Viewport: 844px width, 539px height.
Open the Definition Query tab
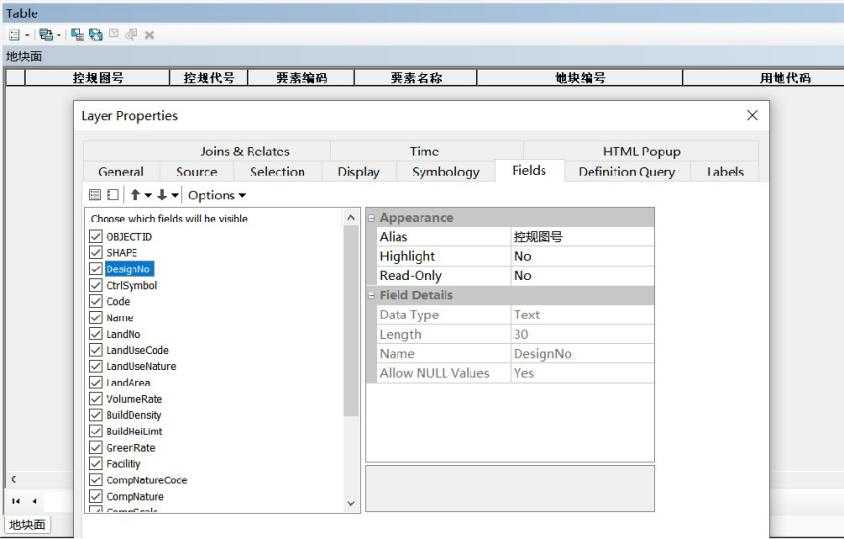(626, 172)
